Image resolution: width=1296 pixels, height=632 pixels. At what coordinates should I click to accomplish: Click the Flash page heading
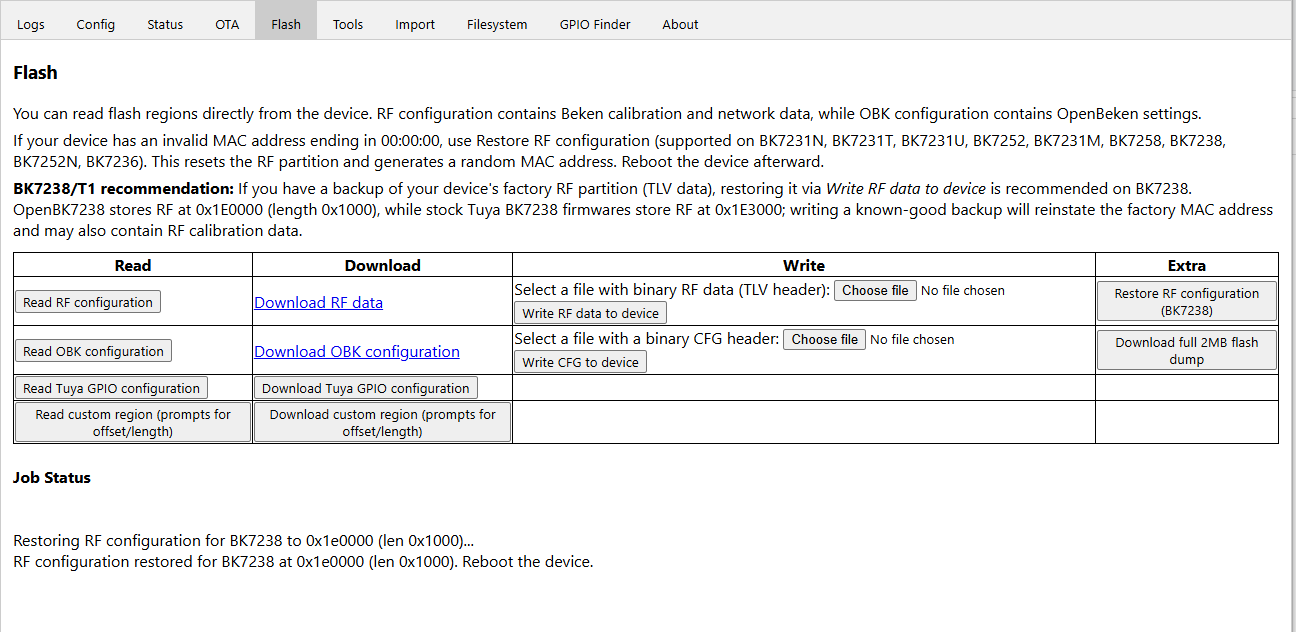pos(35,73)
